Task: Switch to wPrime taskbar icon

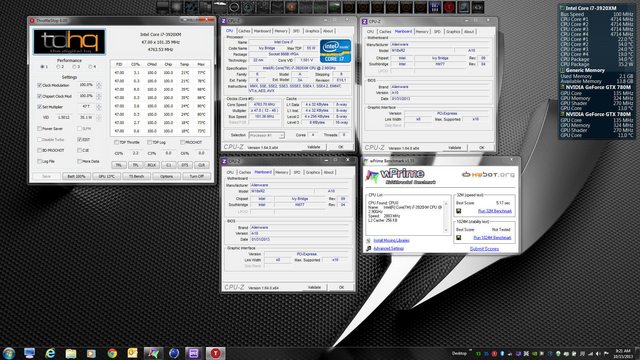Action: (x=153, y=353)
